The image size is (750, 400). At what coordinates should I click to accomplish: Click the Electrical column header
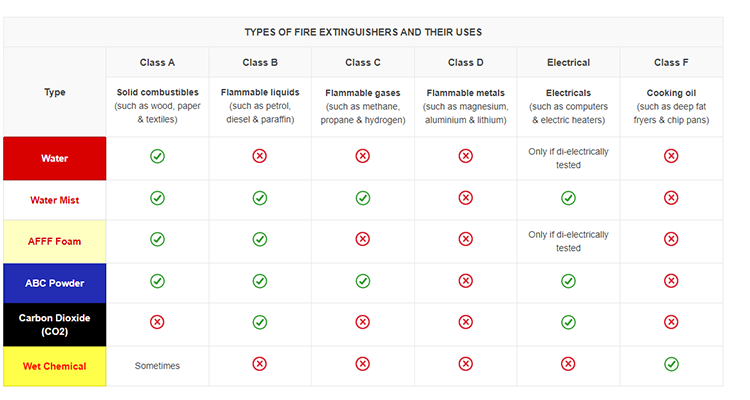[568, 62]
